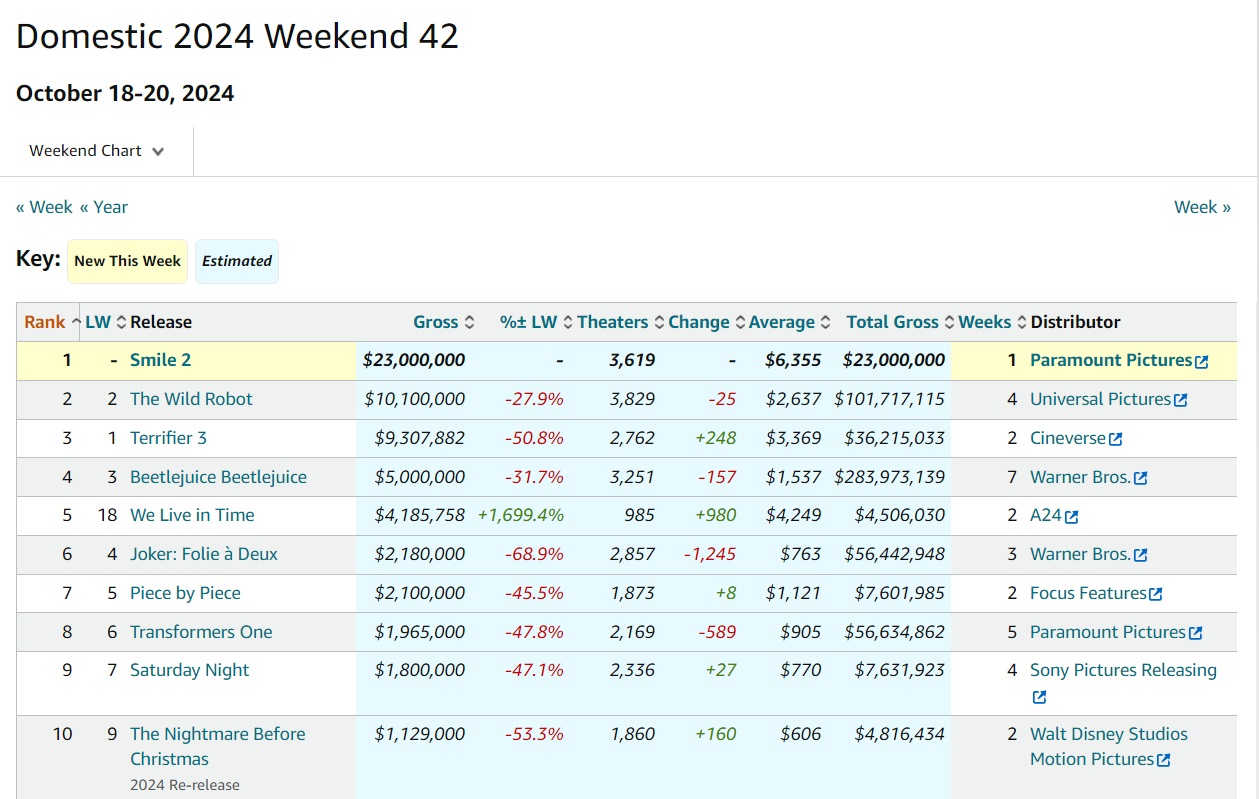Go to previous week link
Image resolution: width=1259 pixels, height=799 pixels.
[x=44, y=207]
